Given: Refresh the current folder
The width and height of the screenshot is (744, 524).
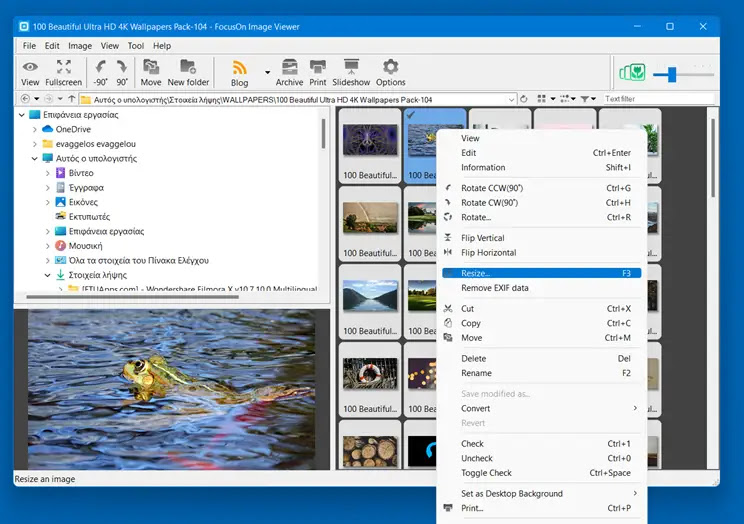Looking at the screenshot, I should tap(524, 99).
